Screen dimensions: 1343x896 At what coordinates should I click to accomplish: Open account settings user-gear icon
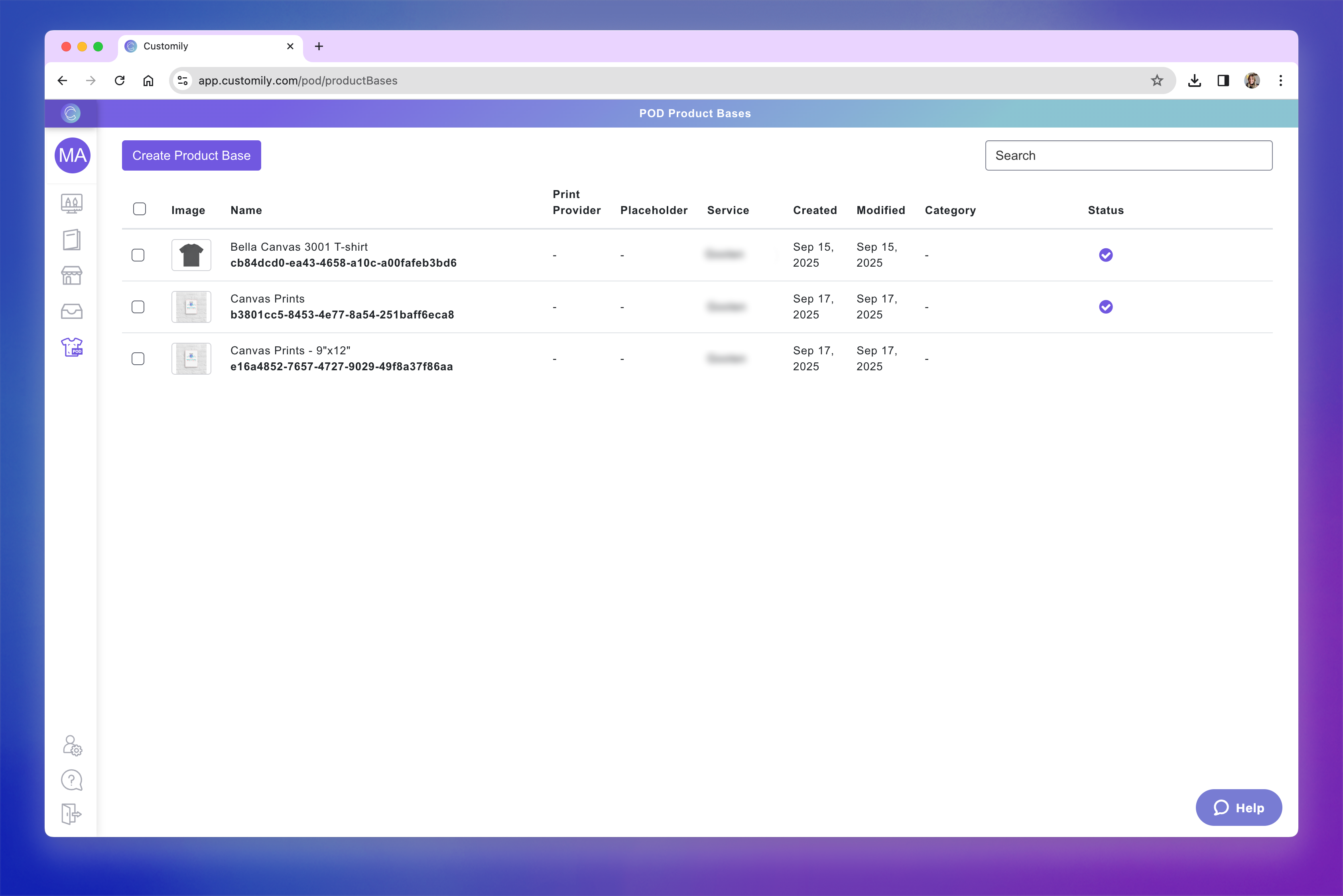[x=72, y=745]
